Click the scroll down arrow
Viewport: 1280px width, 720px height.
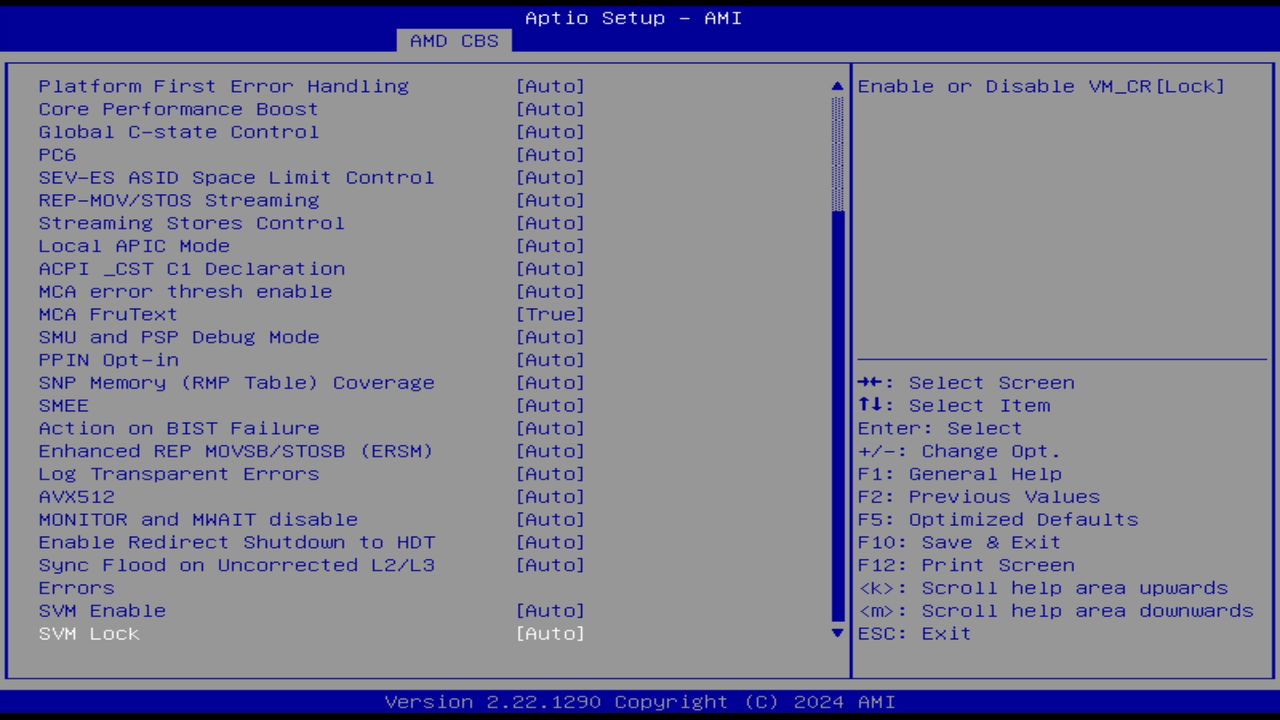click(x=838, y=633)
